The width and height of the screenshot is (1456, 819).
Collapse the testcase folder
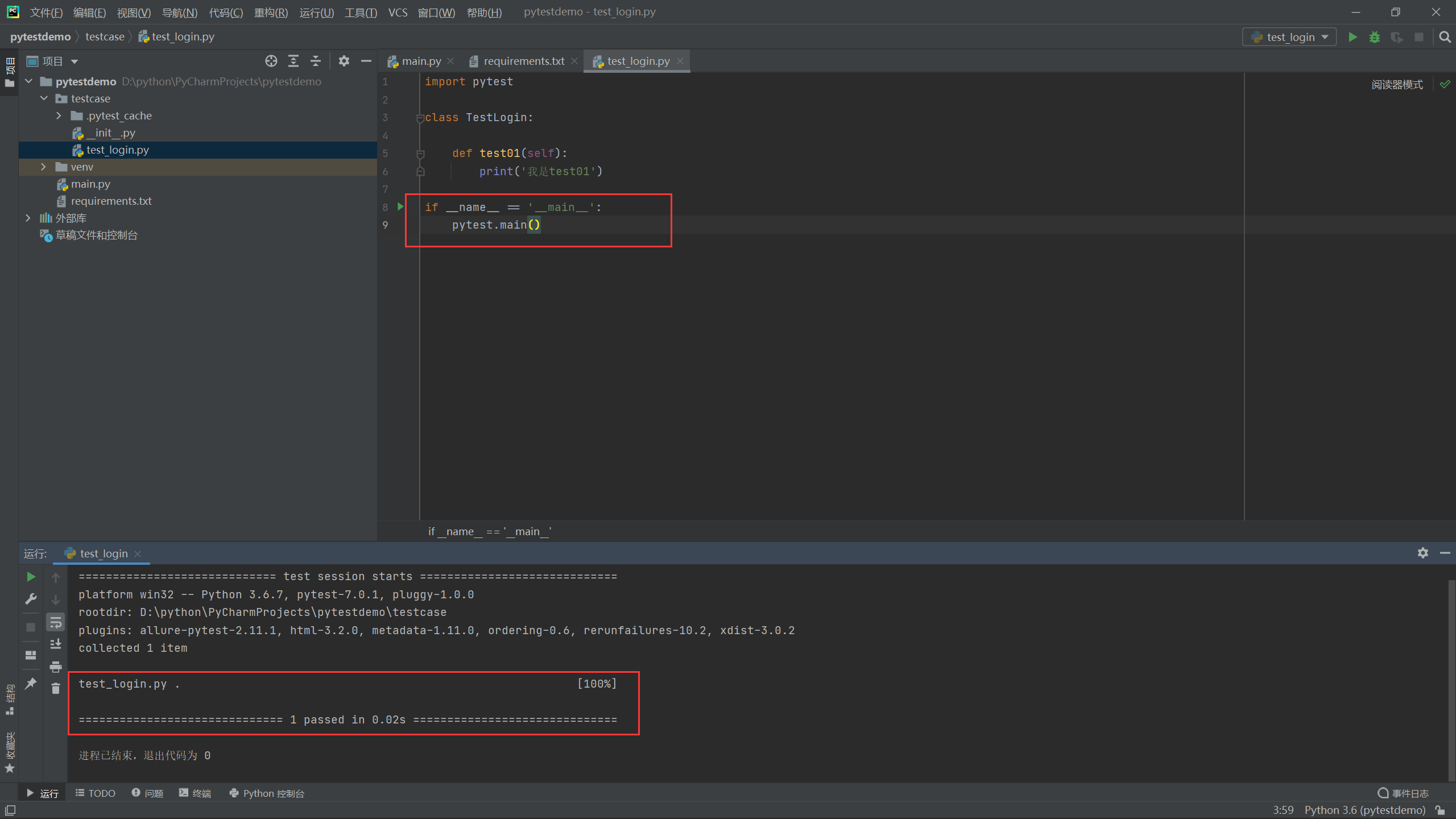(44, 98)
